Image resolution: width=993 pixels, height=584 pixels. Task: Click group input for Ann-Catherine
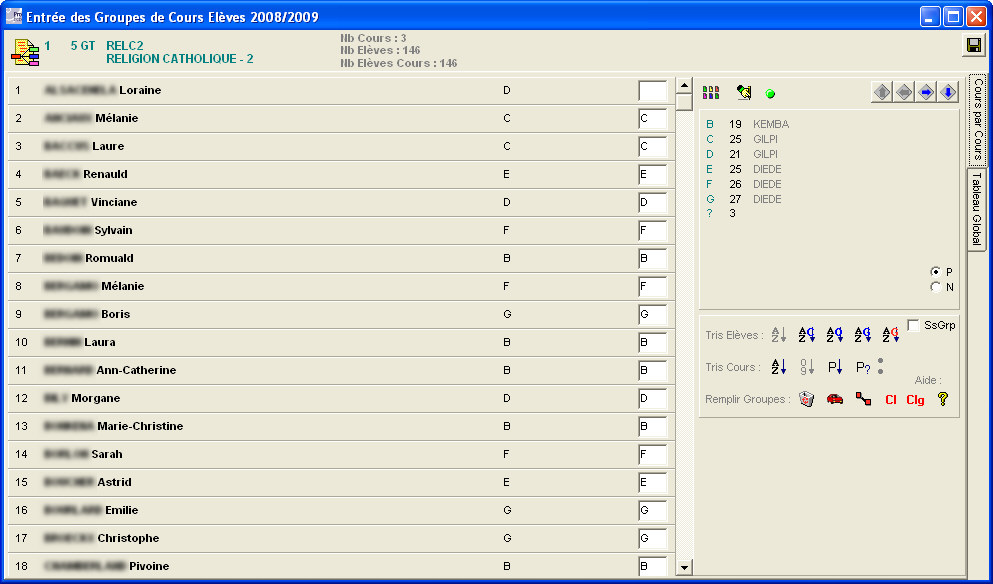[x=652, y=371]
